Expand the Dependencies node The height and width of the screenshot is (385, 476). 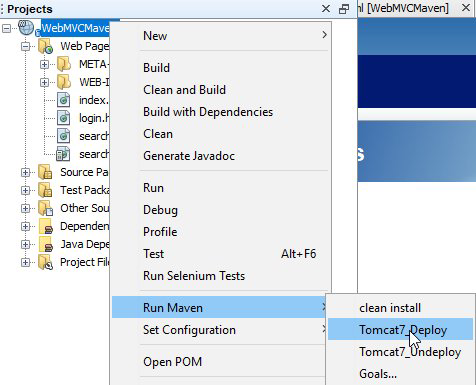tap(25, 227)
